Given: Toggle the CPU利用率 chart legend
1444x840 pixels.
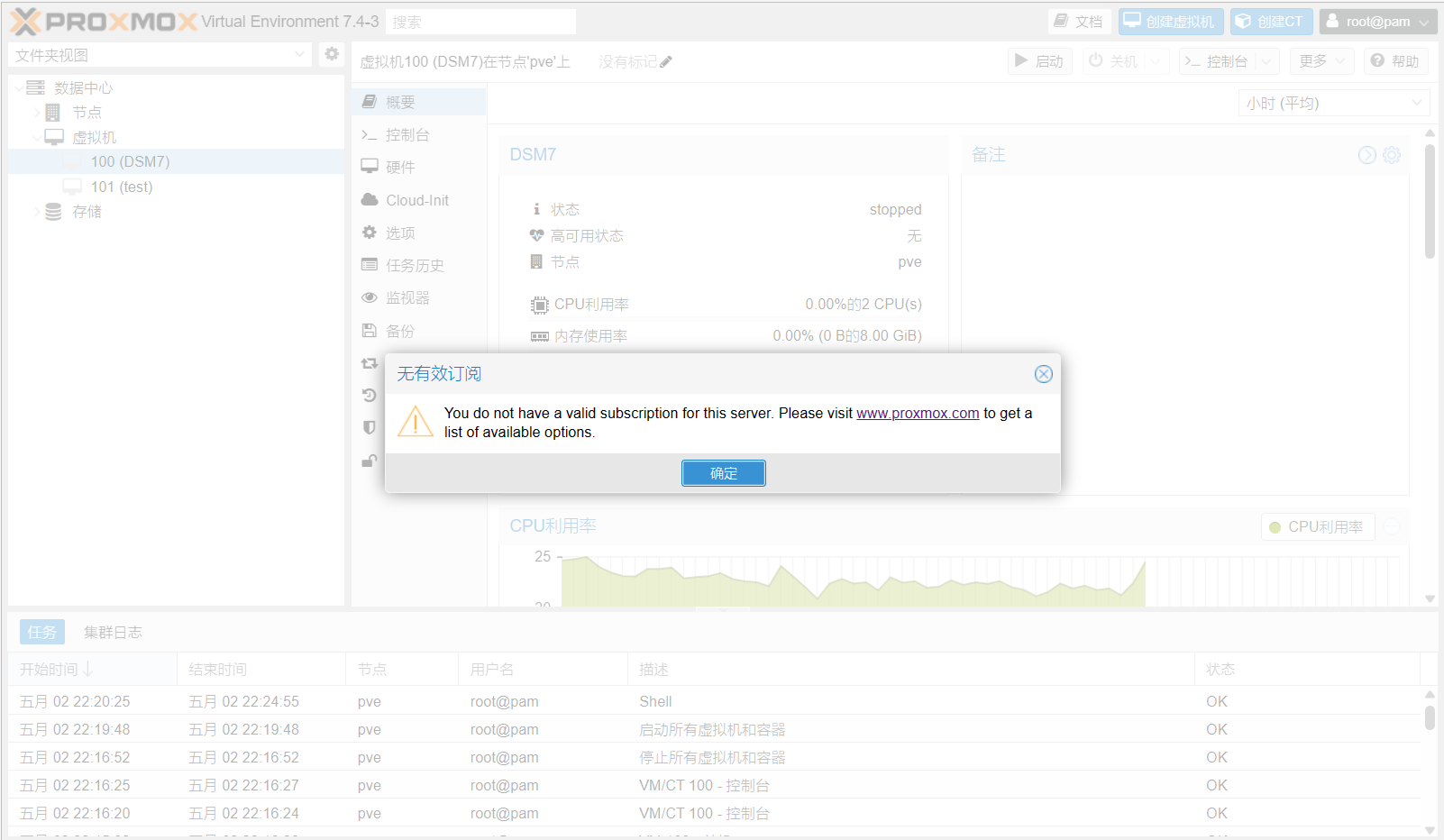Looking at the screenshot, I should [x=1317, y=527].
